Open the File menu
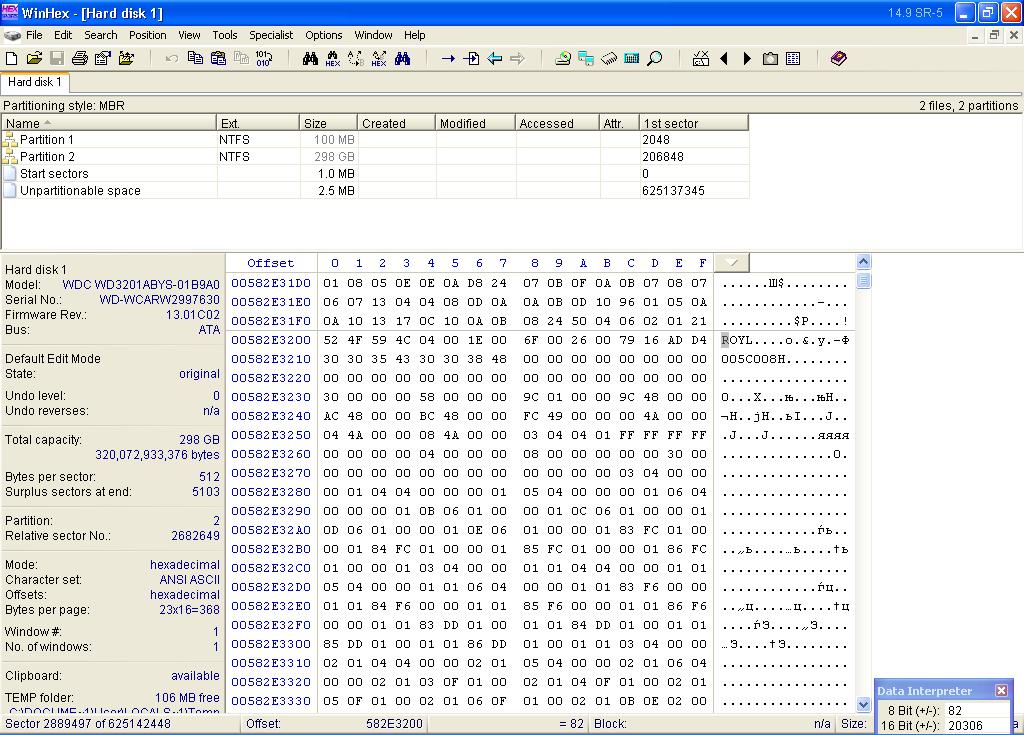Screen dimensions: 1024x735 click(x=34, y=35)
